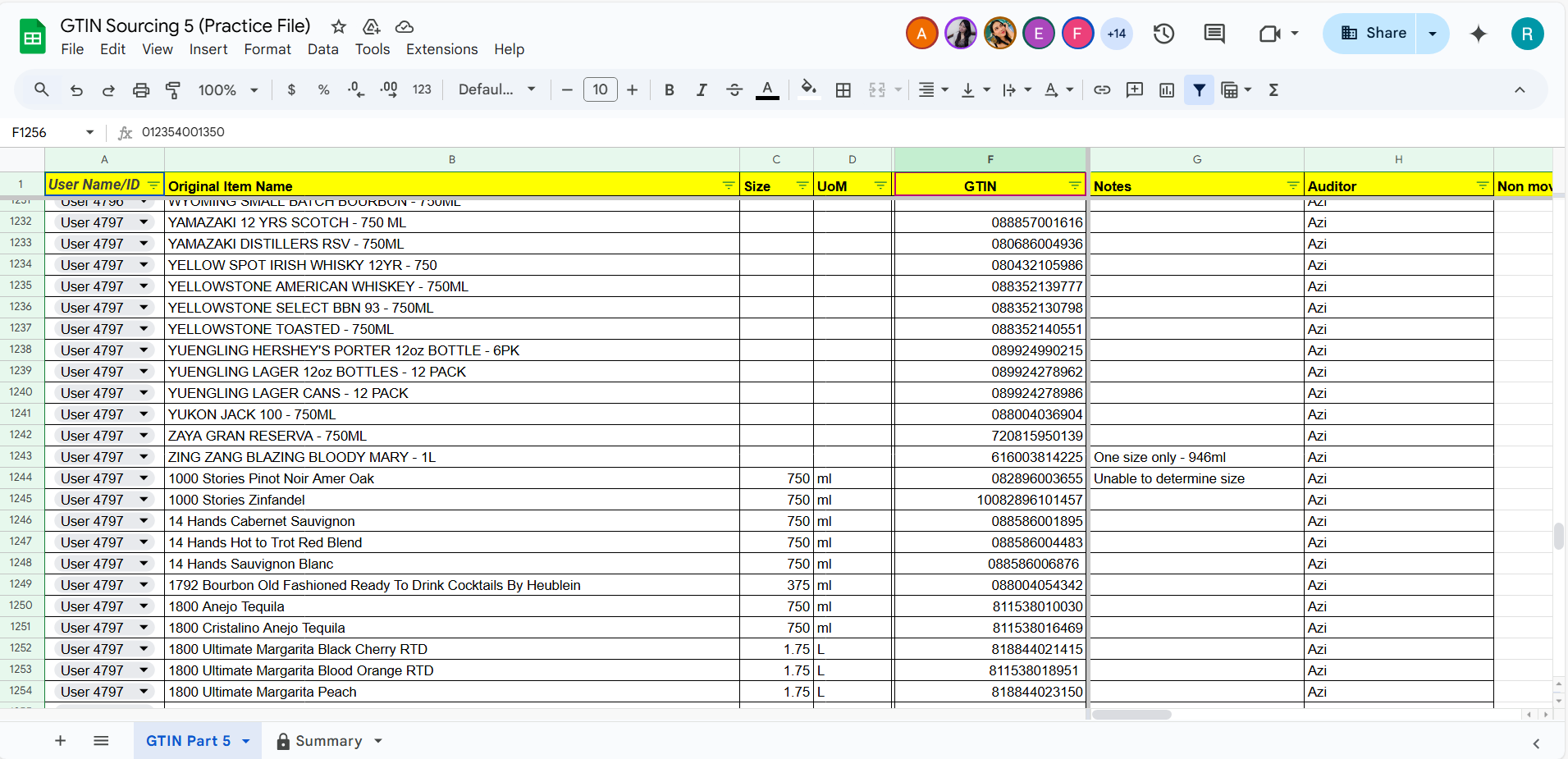Viewport: 1568px width, 759px height.
Task: Open the name box dropdown
Action: (x=89, y=132)
